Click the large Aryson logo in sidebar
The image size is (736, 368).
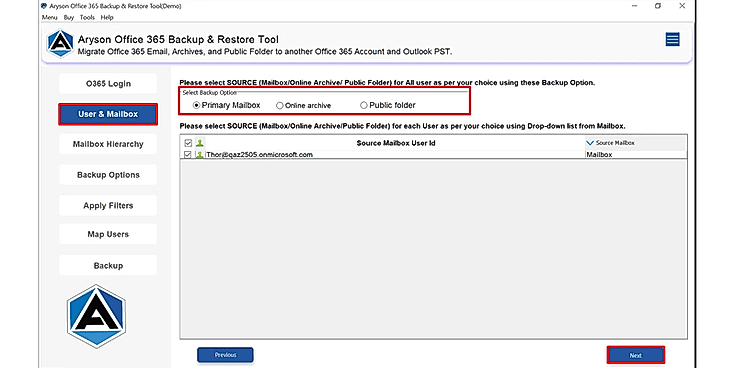click(x=96, y=316)
